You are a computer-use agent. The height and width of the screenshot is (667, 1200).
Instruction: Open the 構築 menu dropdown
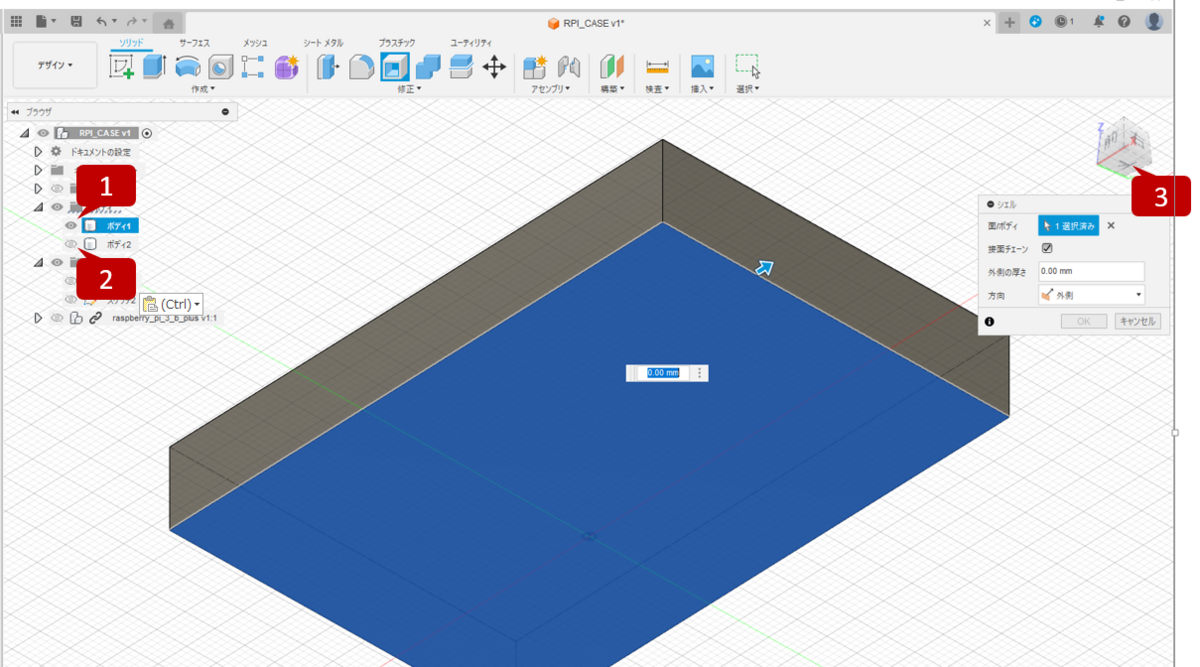[612, 89]
